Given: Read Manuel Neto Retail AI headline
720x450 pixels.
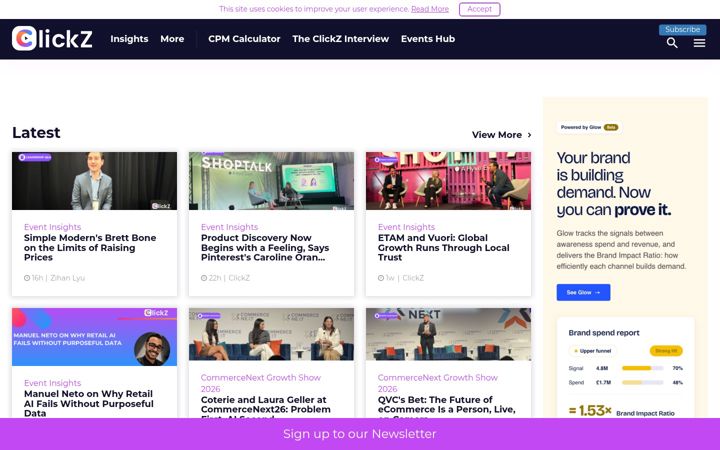Looking at the screenshot, I should pyautogui.click(x=89, y=404).
